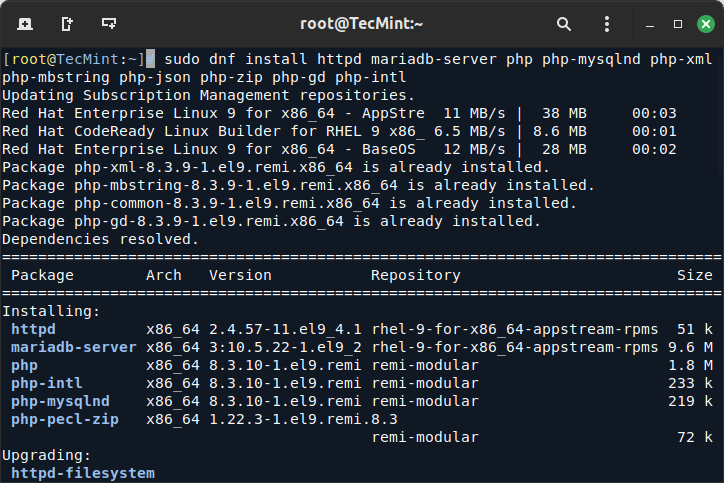724x483 pixels.
Task: Click the Version column header text
Action: 240,275
